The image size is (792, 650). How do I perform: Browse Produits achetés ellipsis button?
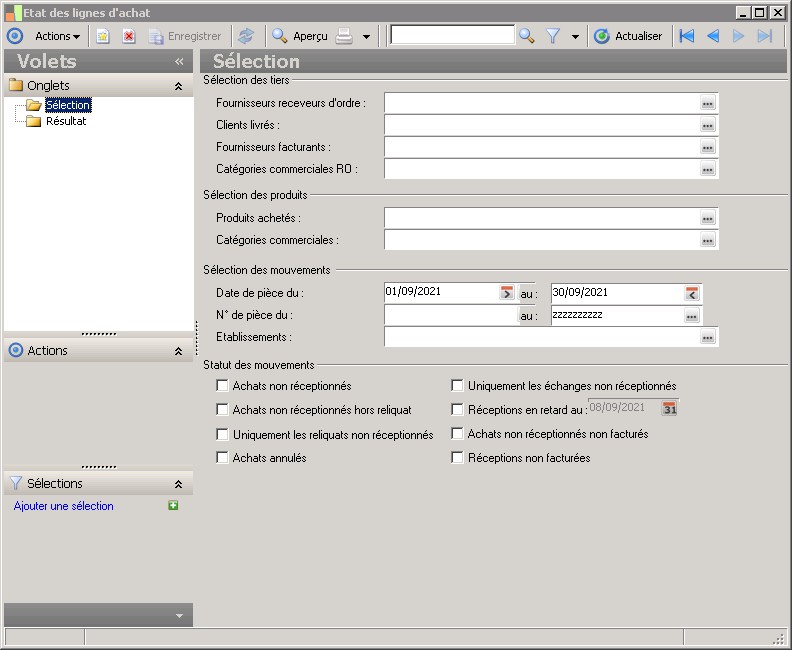click(x=708, y=218)
